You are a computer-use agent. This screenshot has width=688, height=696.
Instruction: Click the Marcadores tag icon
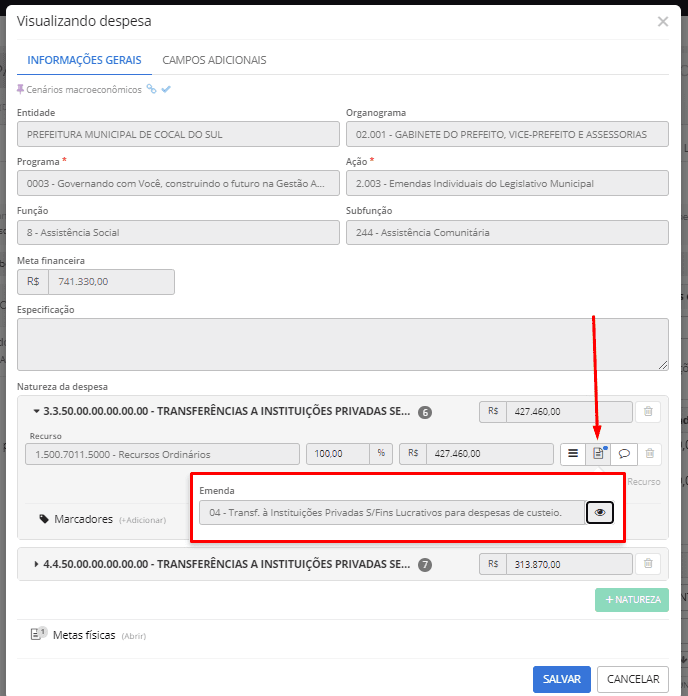(x=44, y=519)
